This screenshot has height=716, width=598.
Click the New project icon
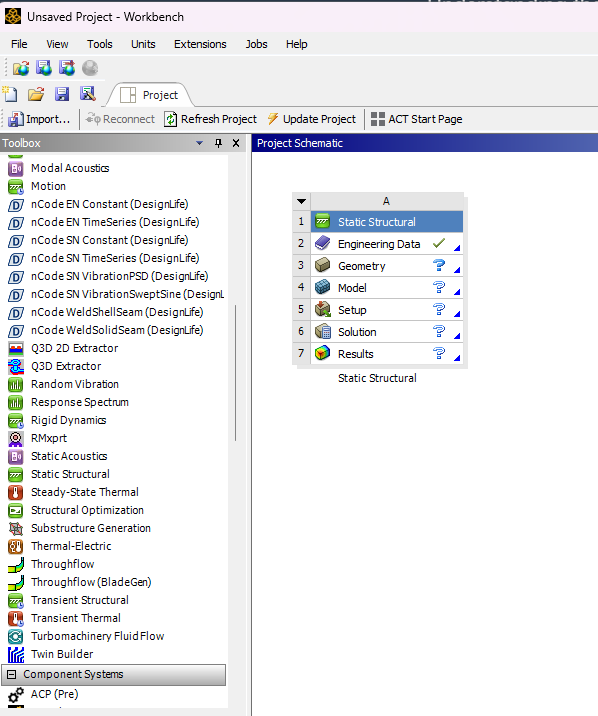[10, 94]
